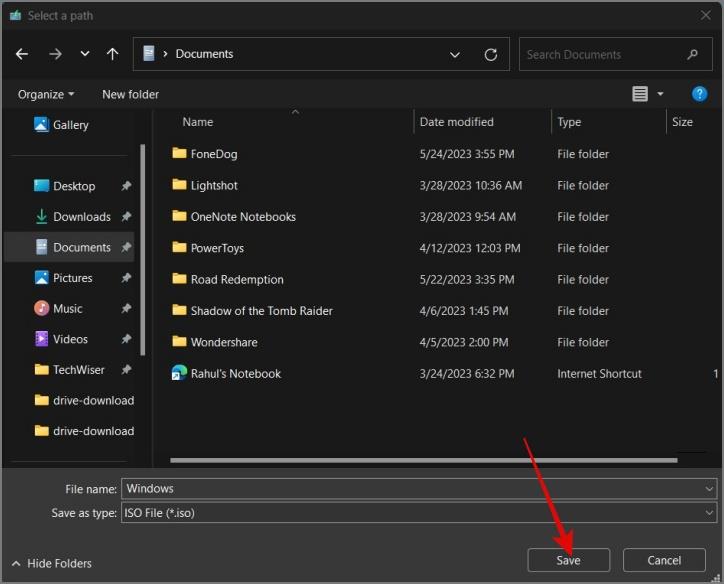Click the File name input field
Screen dimensions: 724x584
point(419,488)
